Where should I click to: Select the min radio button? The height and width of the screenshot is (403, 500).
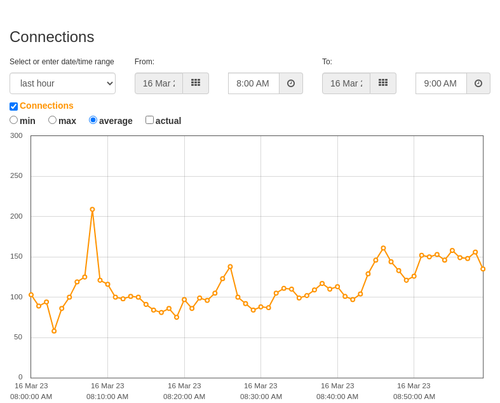(14, 120)
